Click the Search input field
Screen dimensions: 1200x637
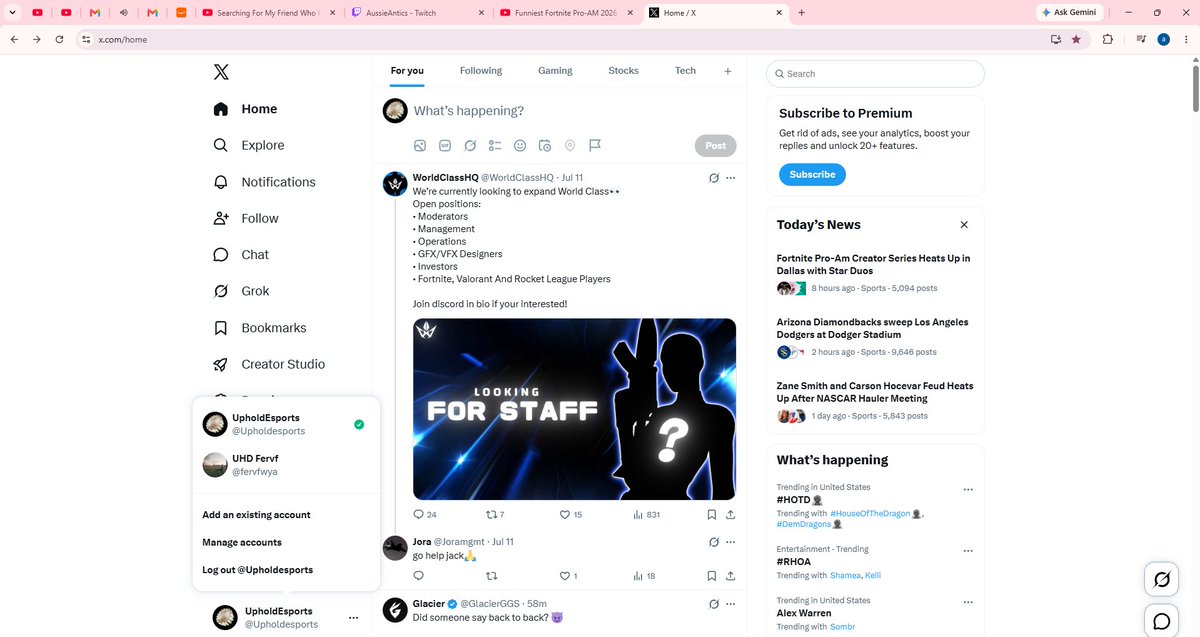tap(875, 74)
